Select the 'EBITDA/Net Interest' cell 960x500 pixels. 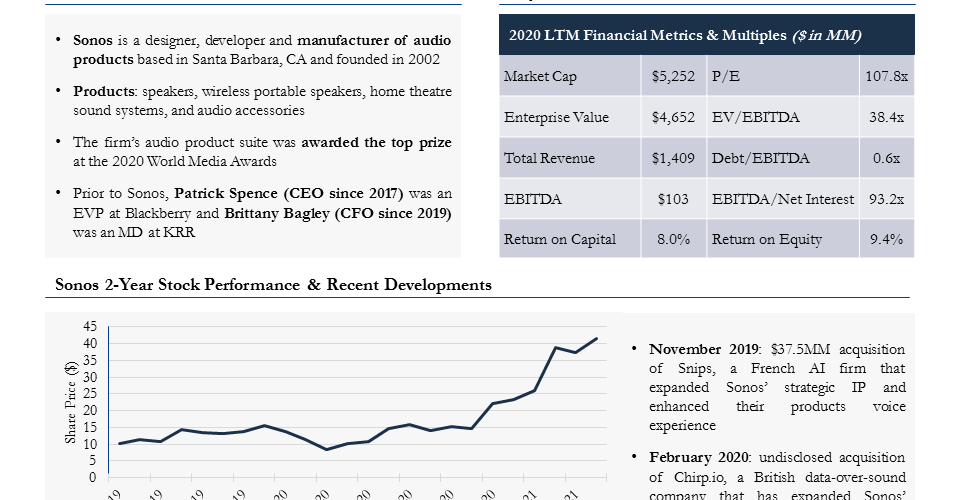pos(783,199)
